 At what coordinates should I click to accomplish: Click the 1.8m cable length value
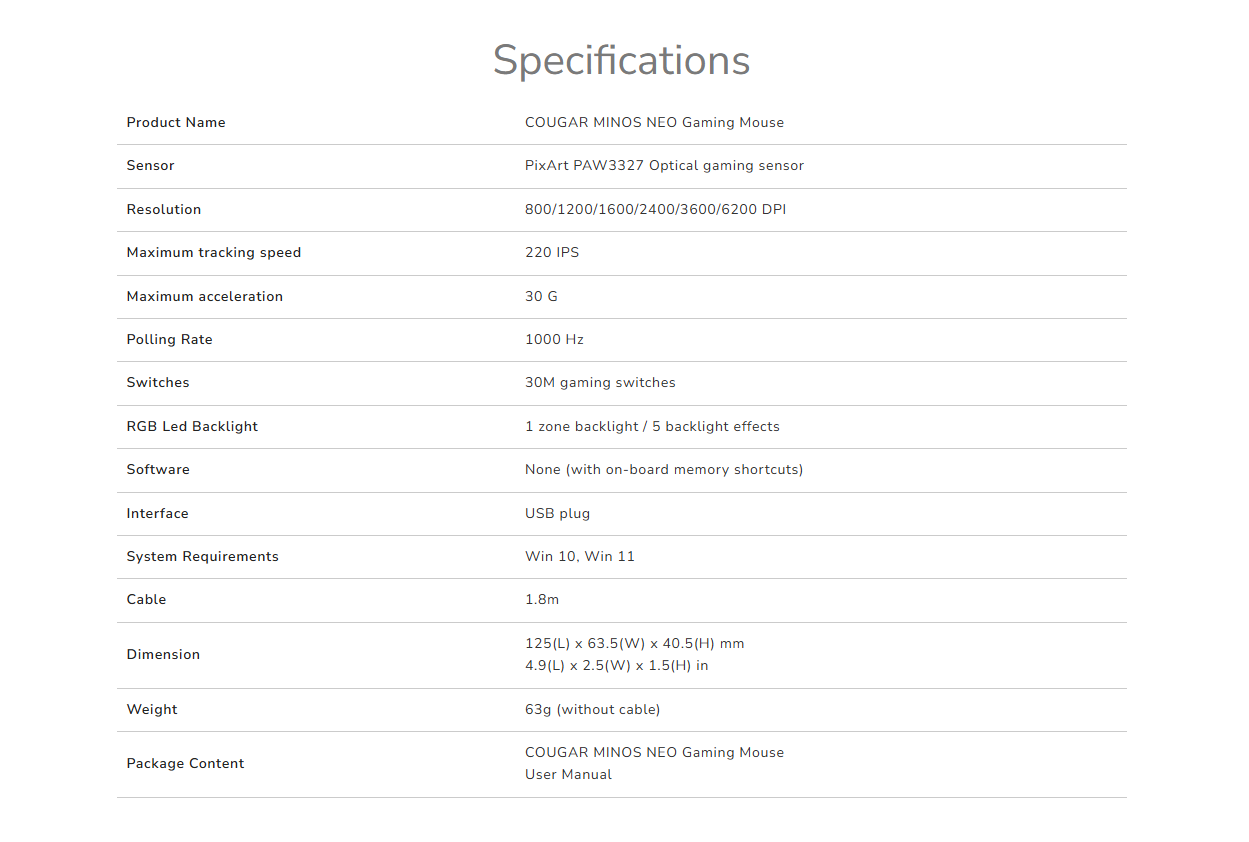coord(542,600)
